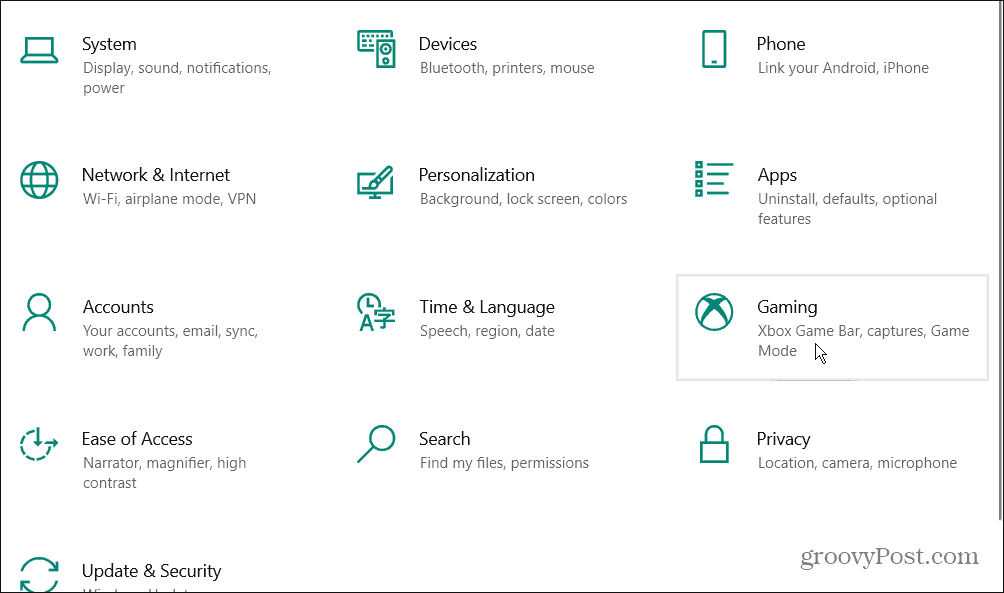The image size is (1004, 593).
Task: Select the Privacy lock icon
Action: coord(714,444)
